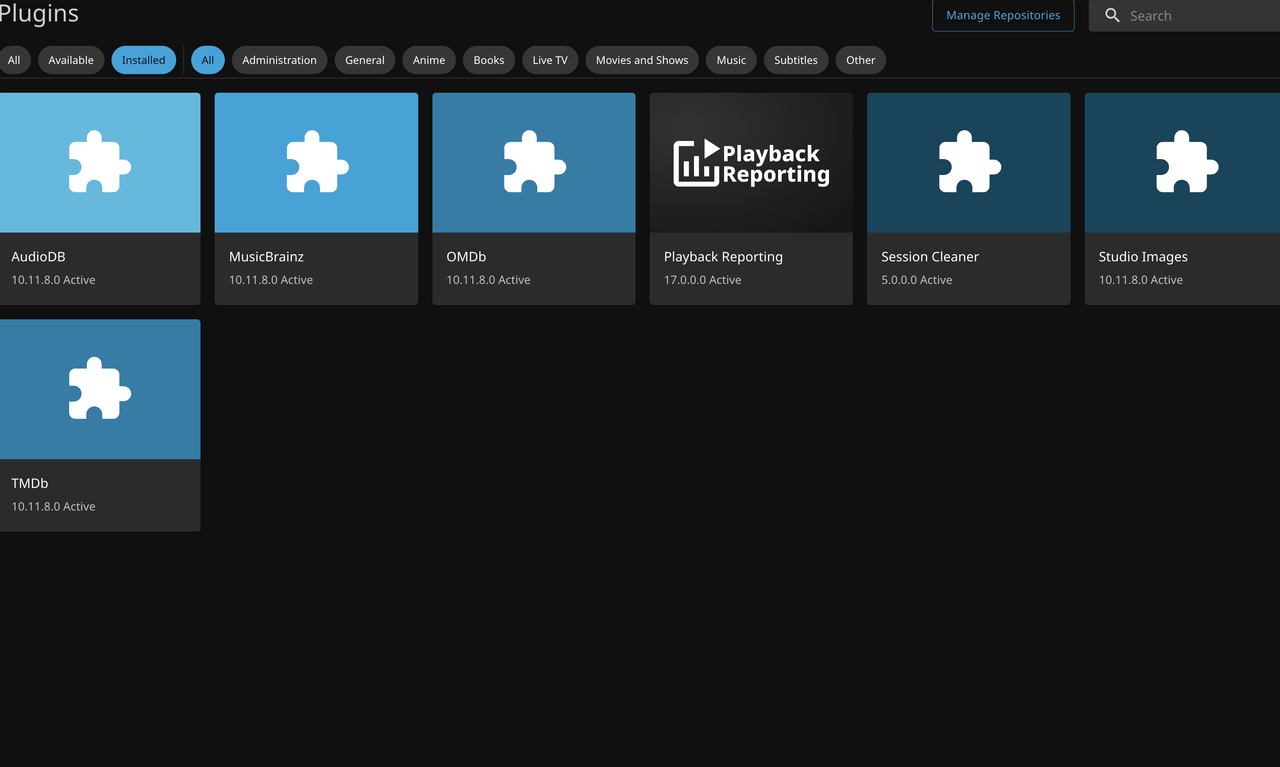Open the Studio Images plugin title
1280x767 pixels.
pyautogui.click(x=1143, y=257)
